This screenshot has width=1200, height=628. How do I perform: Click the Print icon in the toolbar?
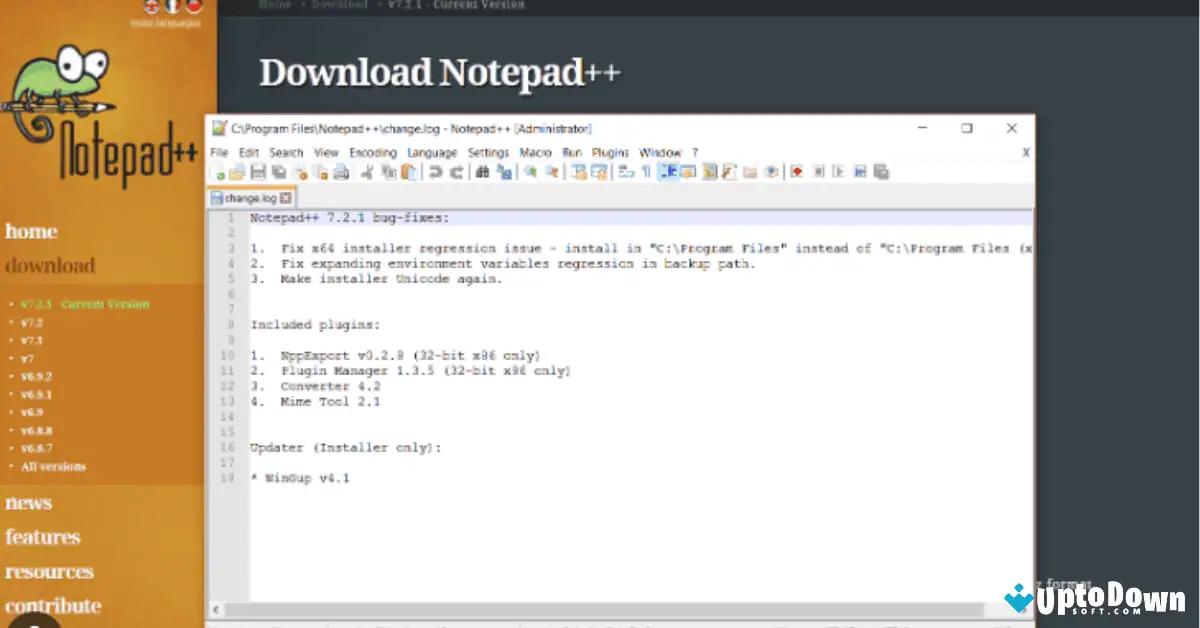click(x=341, y=171)
